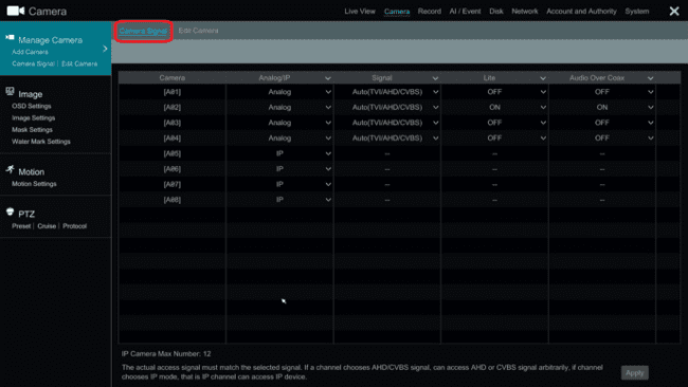The width and height of the screenshot is (688, 387).
Task: Open Water Mark Settings
Action: 41,142
